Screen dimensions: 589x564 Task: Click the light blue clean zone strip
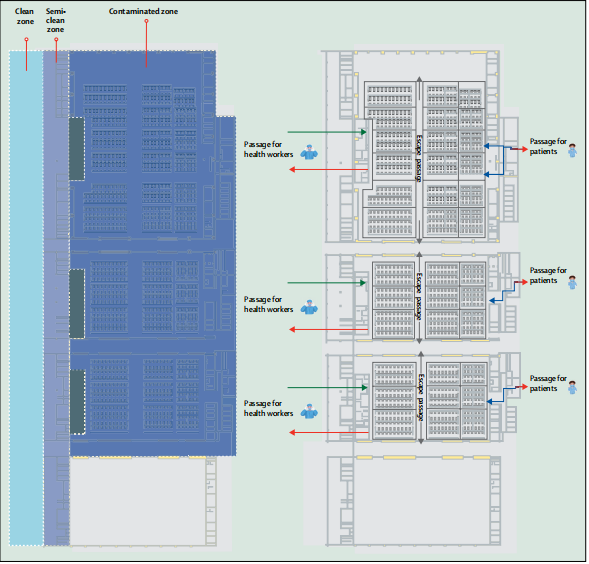point(26,298)
